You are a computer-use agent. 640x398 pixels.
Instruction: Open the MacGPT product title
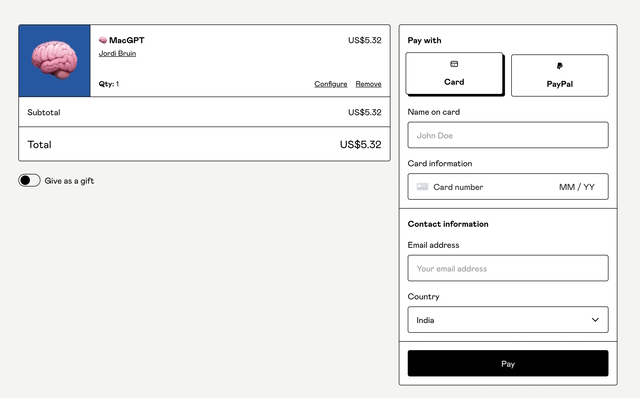pos(127,40)
